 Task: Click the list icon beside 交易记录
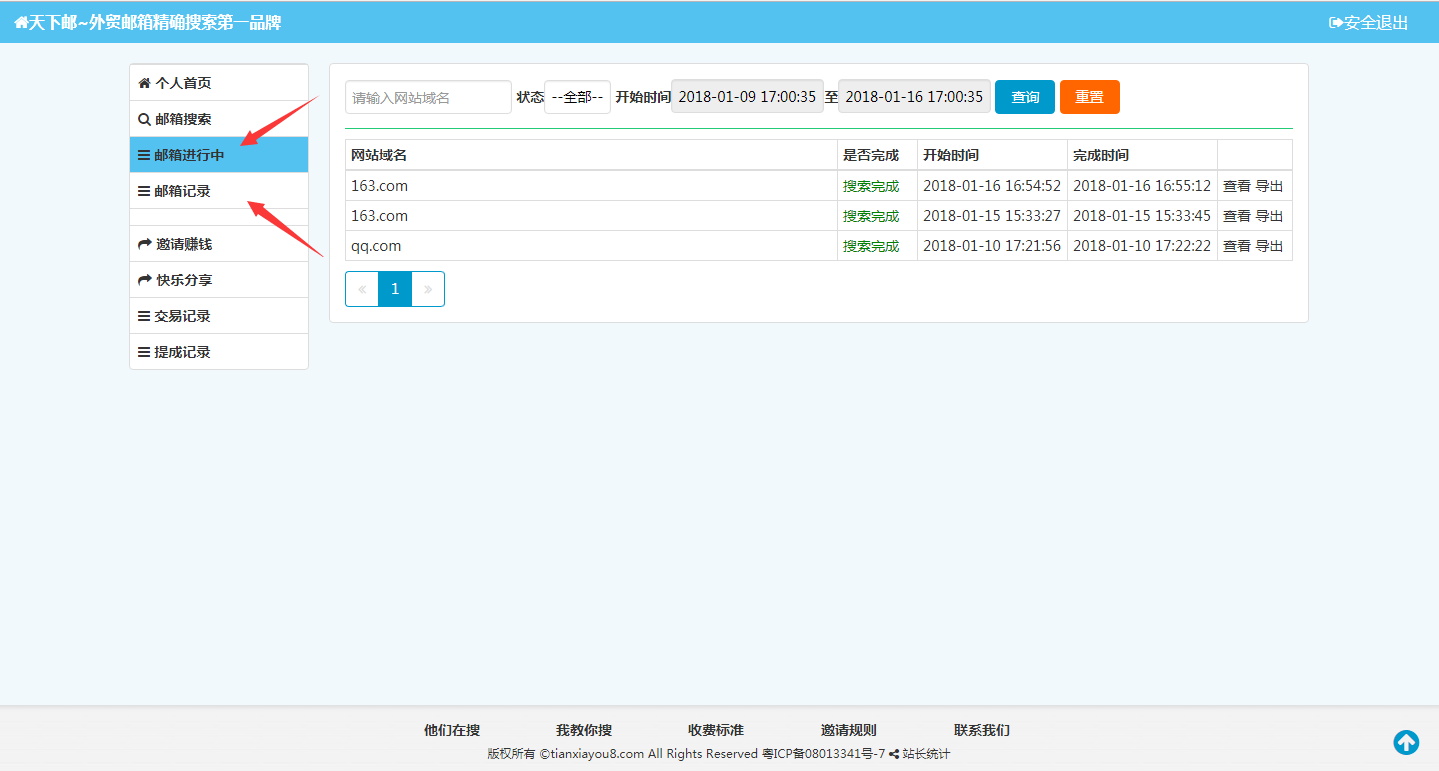pyautogui.click(x=144, y=316)
